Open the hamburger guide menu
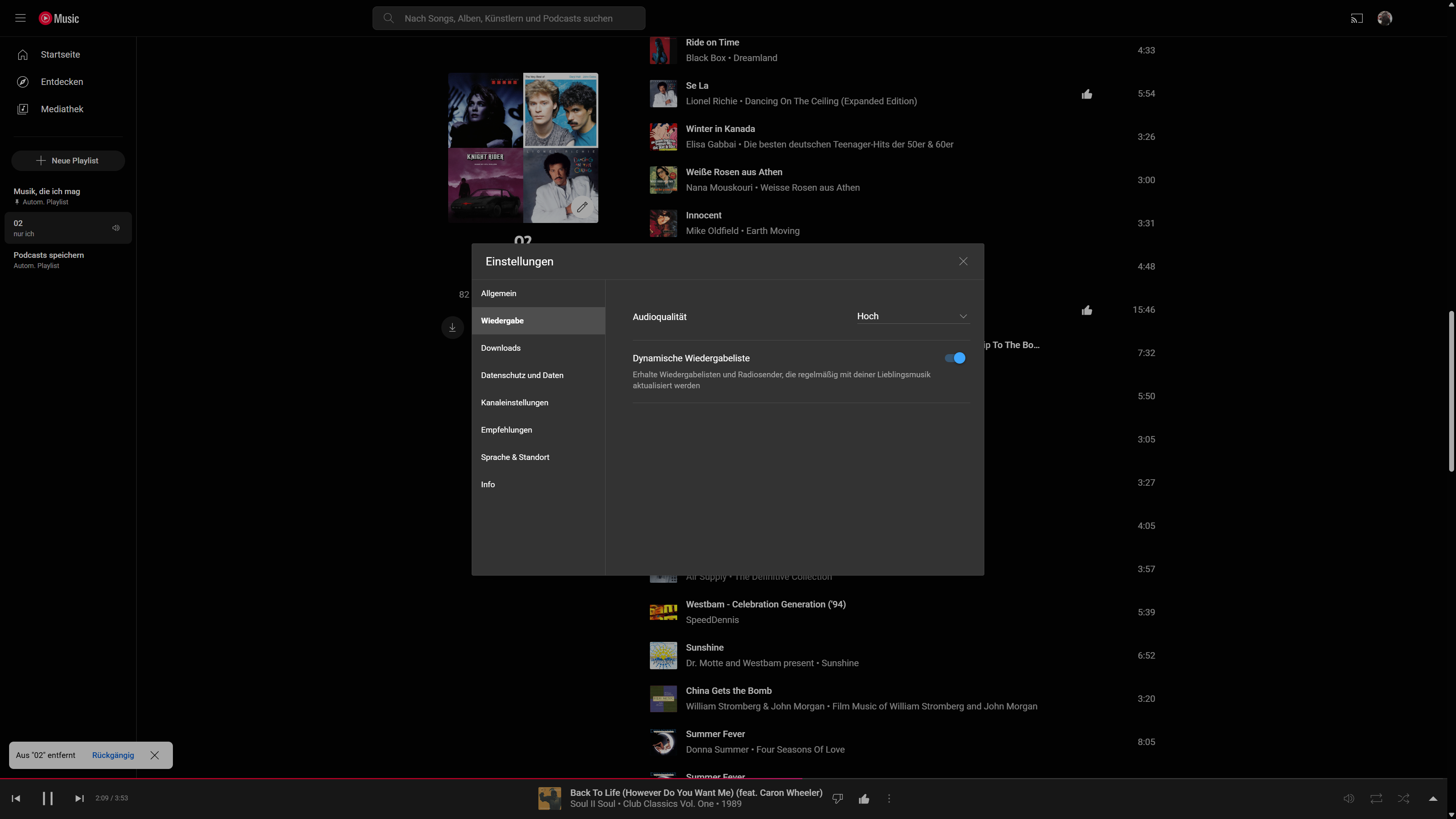 coord(20,18)
